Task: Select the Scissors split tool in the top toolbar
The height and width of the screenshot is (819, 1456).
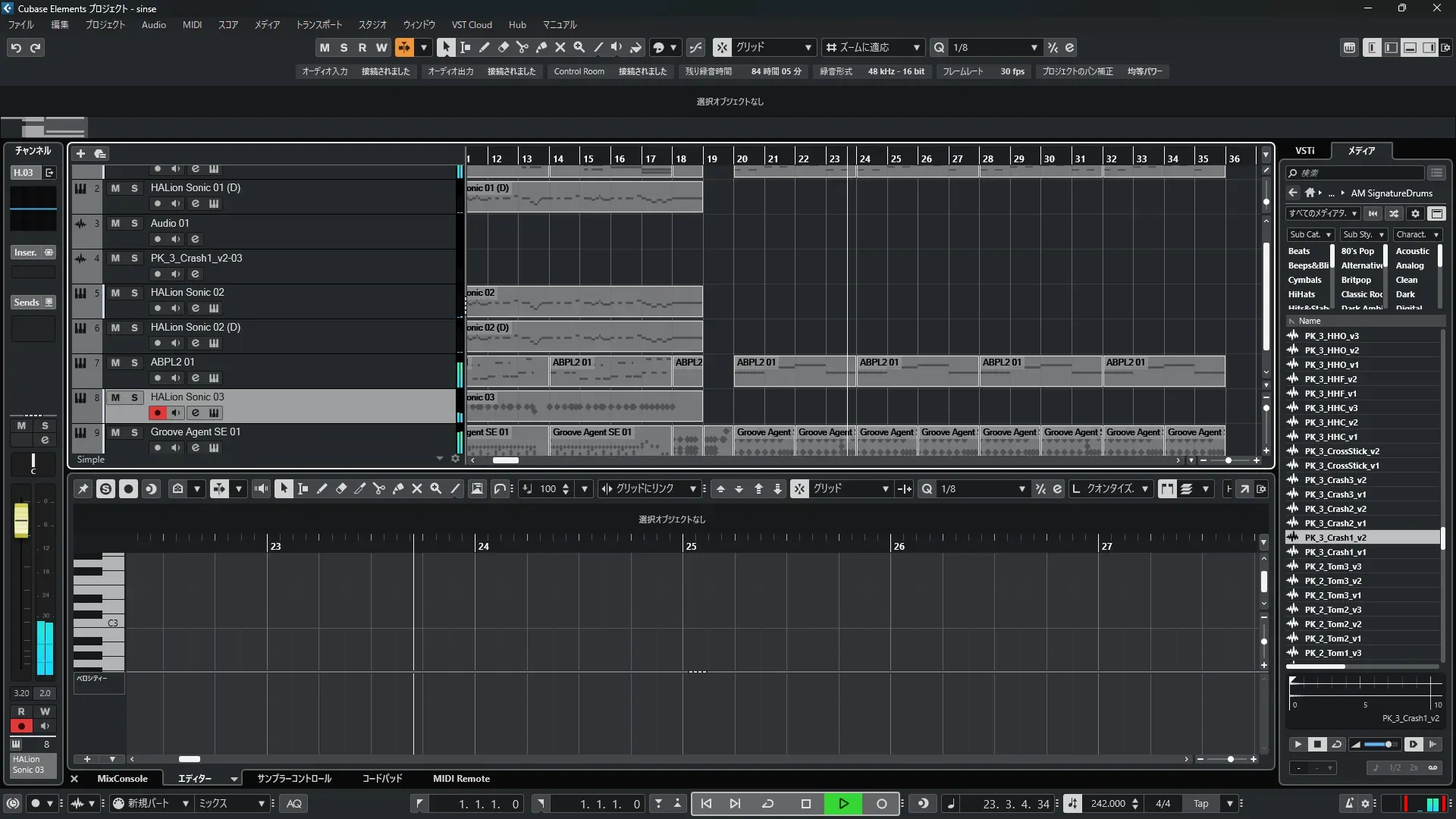Action: click(x=522, y=48)
